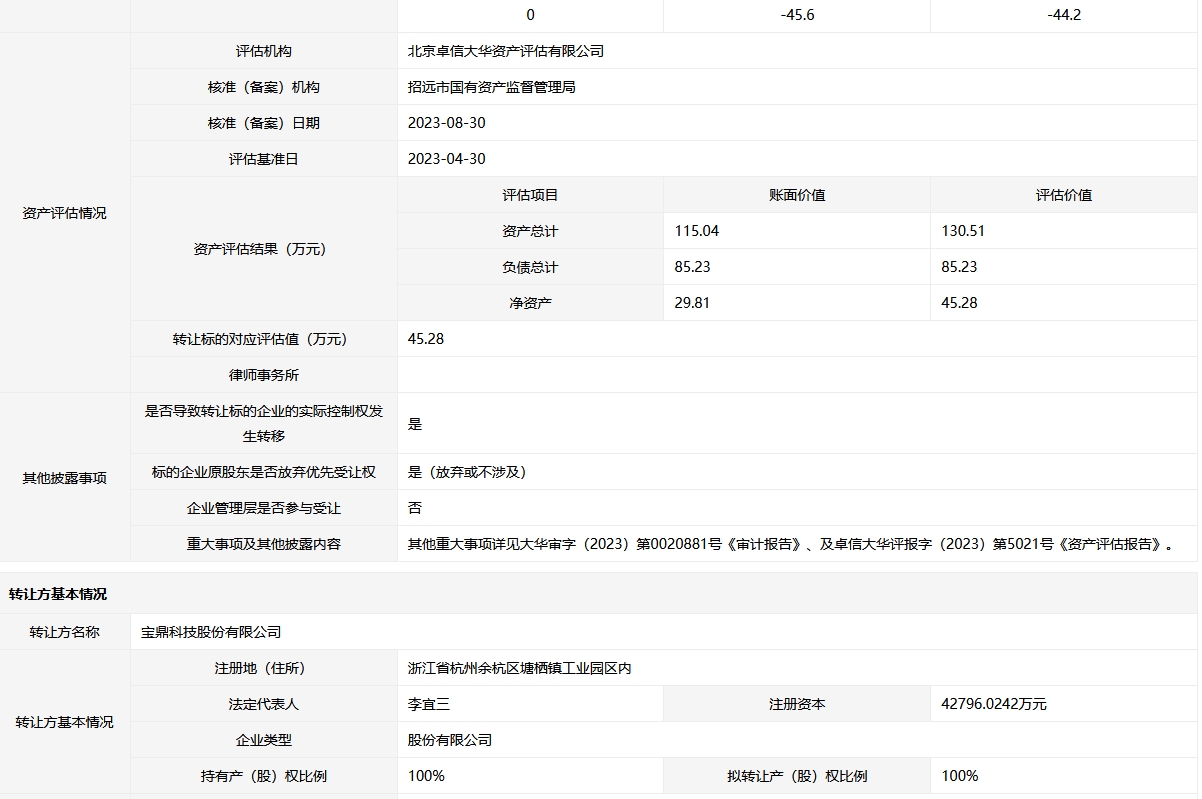Select the approval date 2023-08-30
The image size is (1202, 799).
click(447, 123)
